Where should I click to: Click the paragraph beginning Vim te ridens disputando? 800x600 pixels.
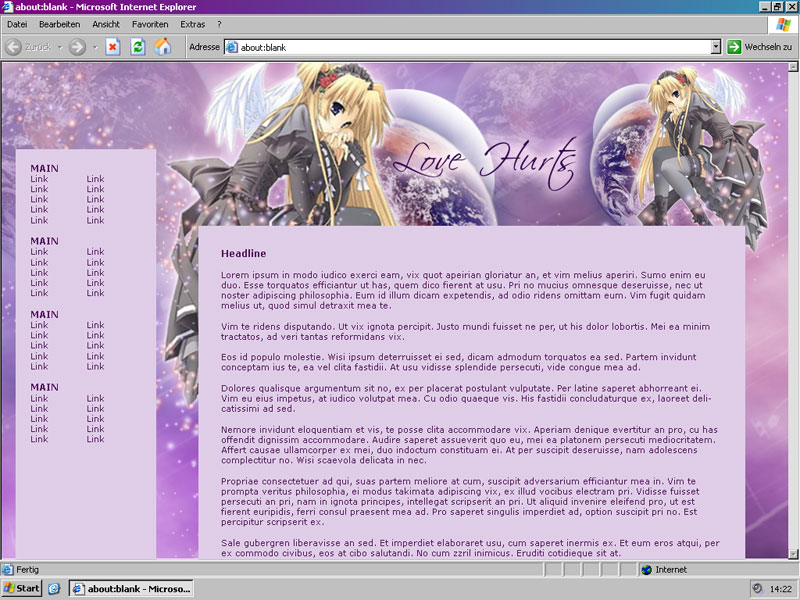point(465,332)
